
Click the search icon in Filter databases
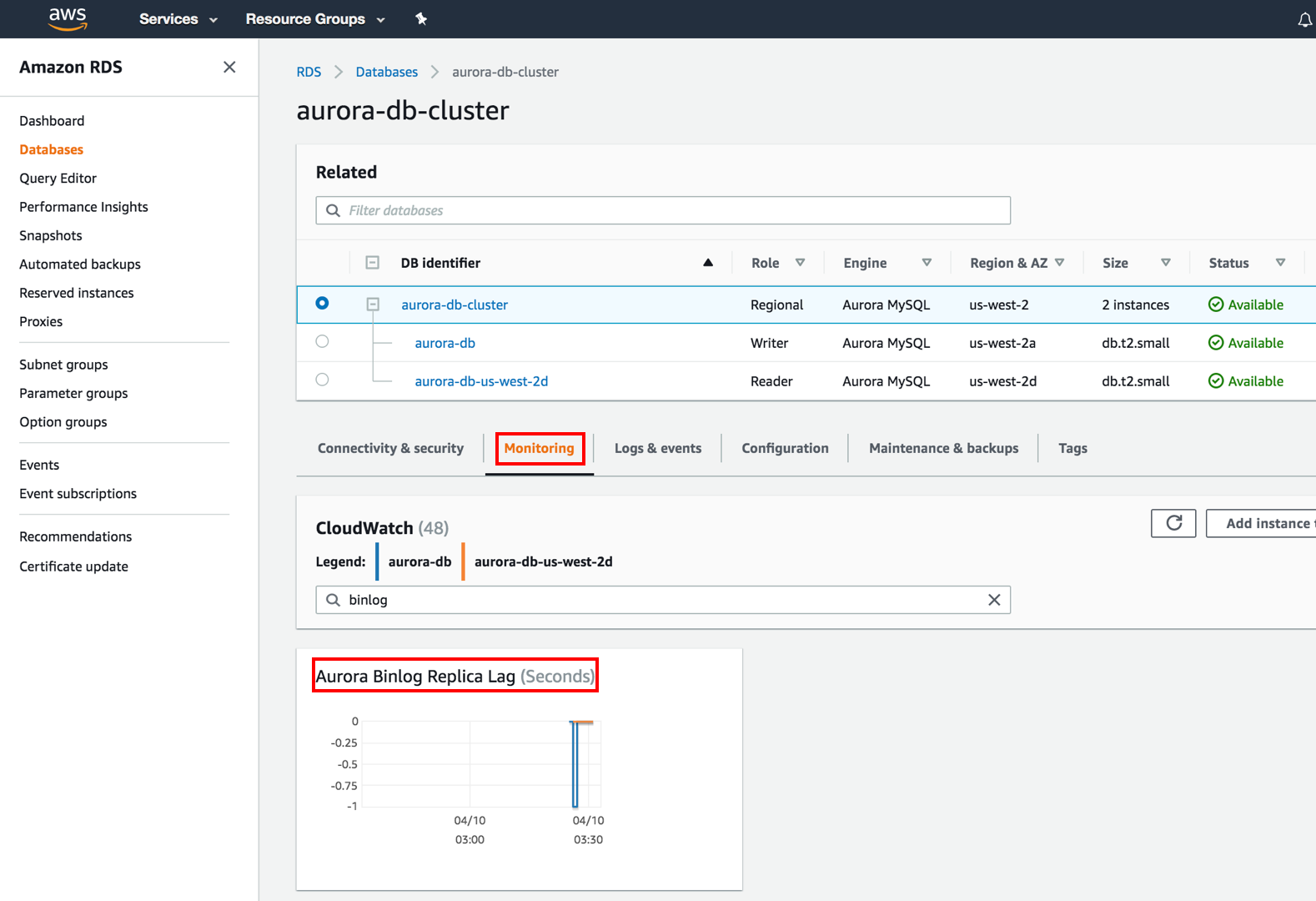click(x=333, y=210)
